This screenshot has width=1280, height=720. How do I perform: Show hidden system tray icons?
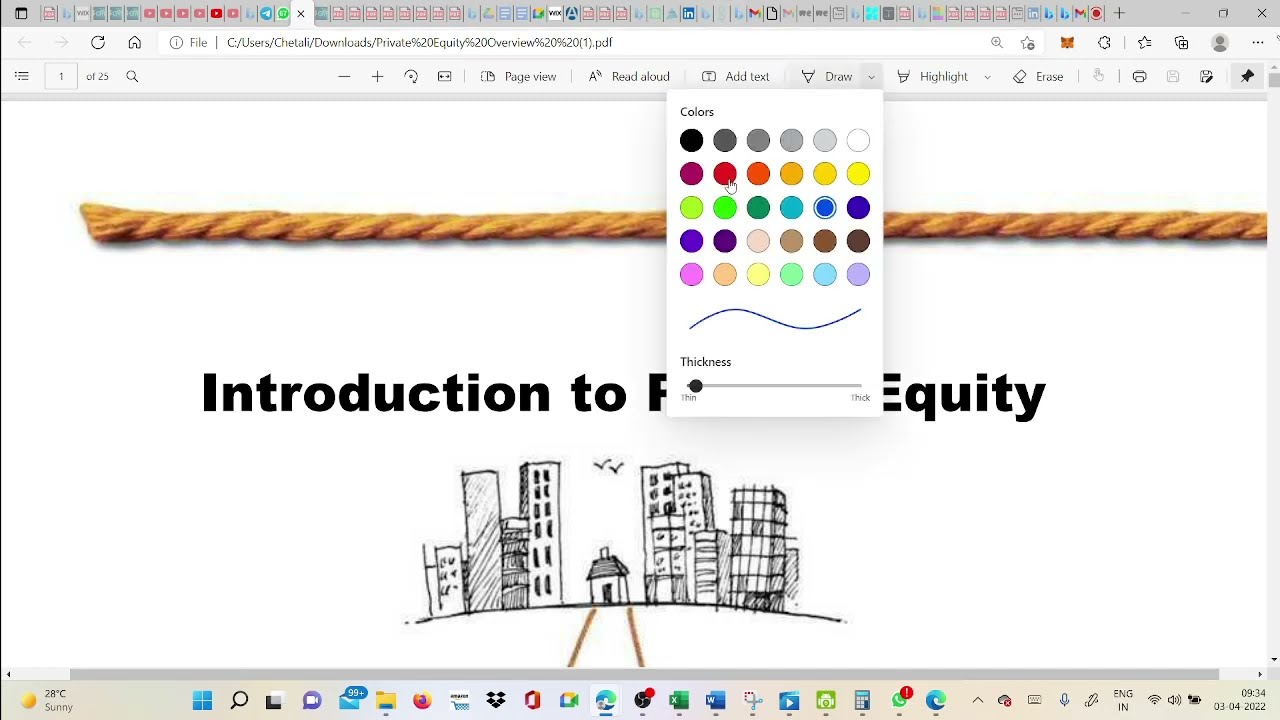click(x=977, y=700)
